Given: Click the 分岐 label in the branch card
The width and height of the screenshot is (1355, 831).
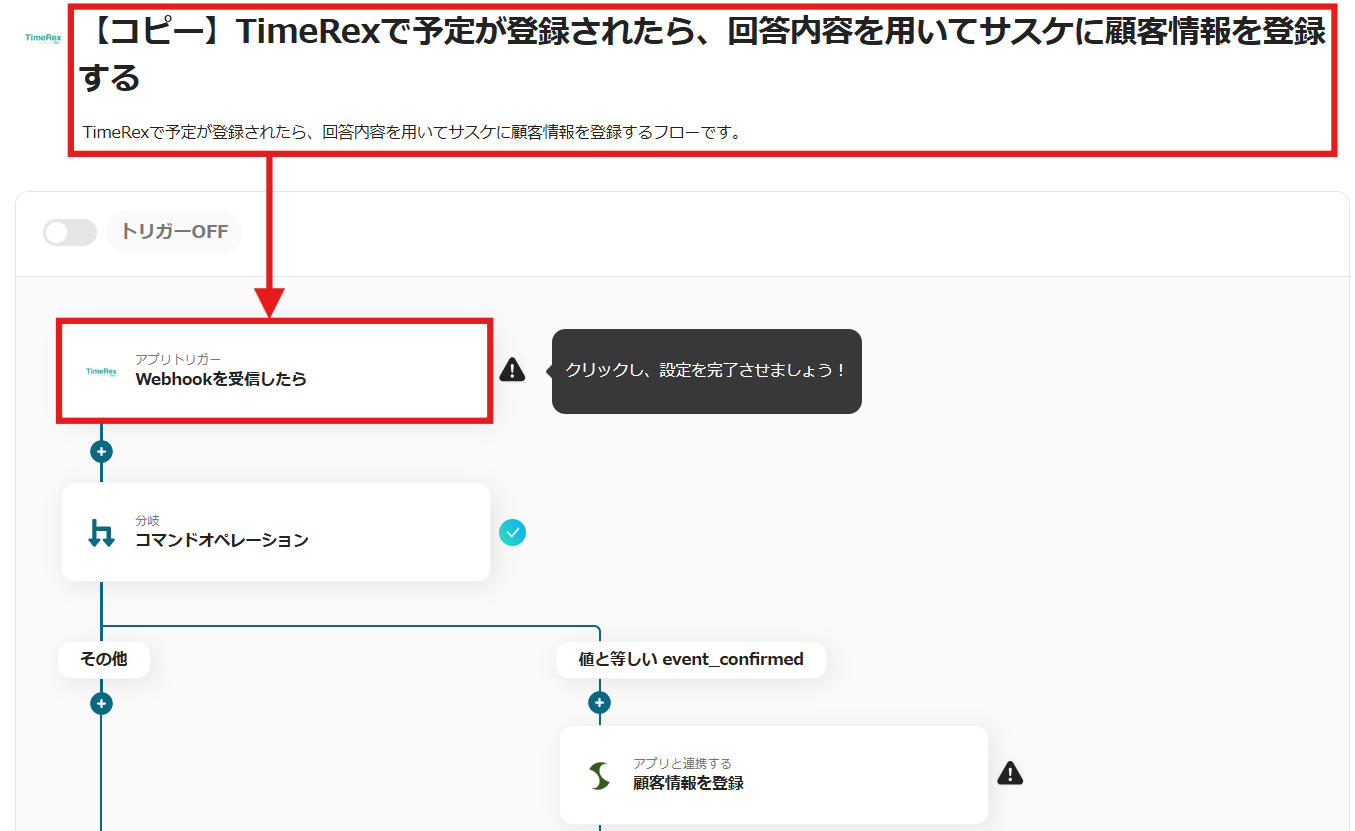Looking at the screenshot, I should (x=148, y=521).
